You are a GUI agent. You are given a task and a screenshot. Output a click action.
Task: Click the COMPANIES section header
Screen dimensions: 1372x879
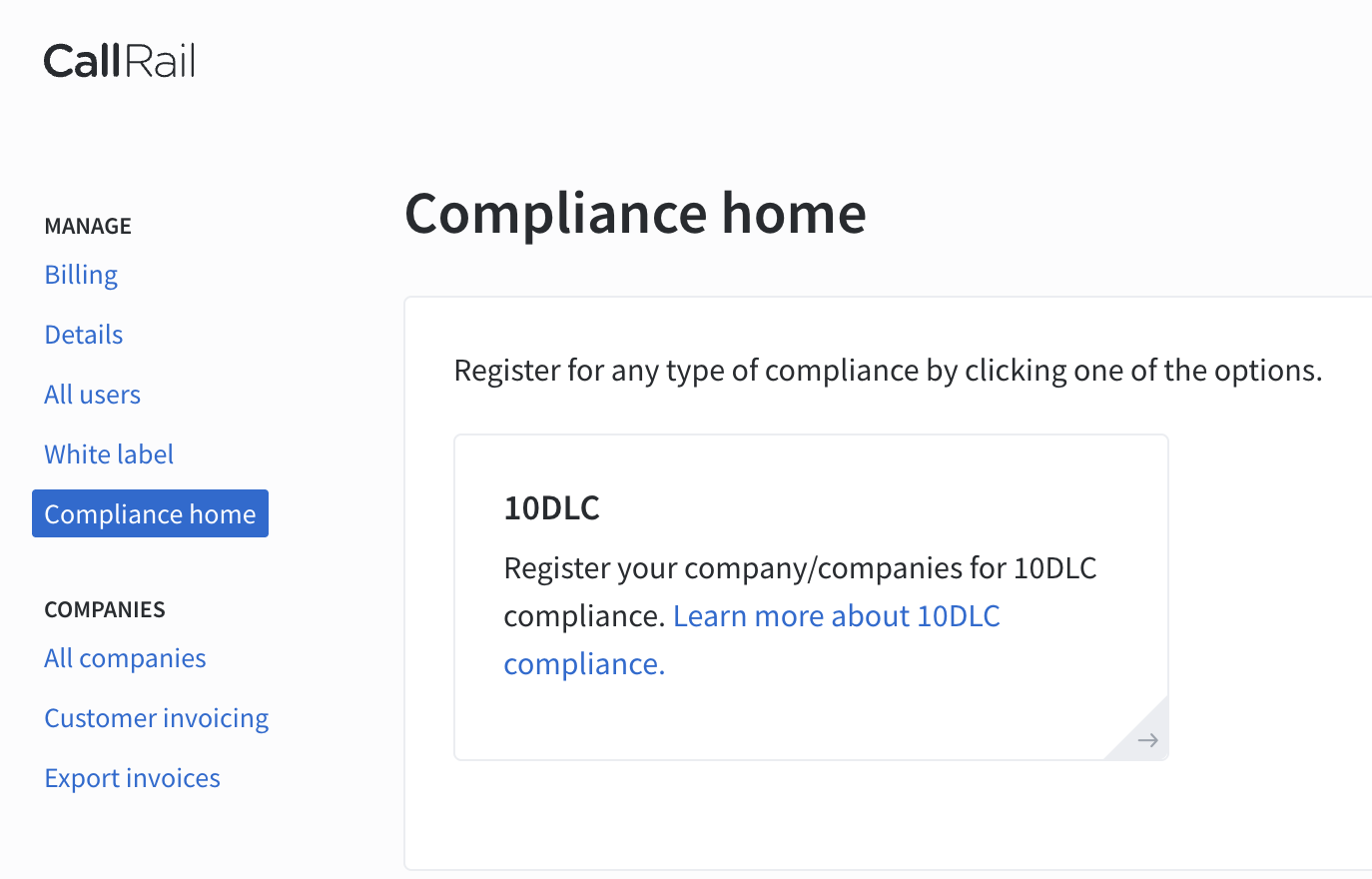pos(105,609)
